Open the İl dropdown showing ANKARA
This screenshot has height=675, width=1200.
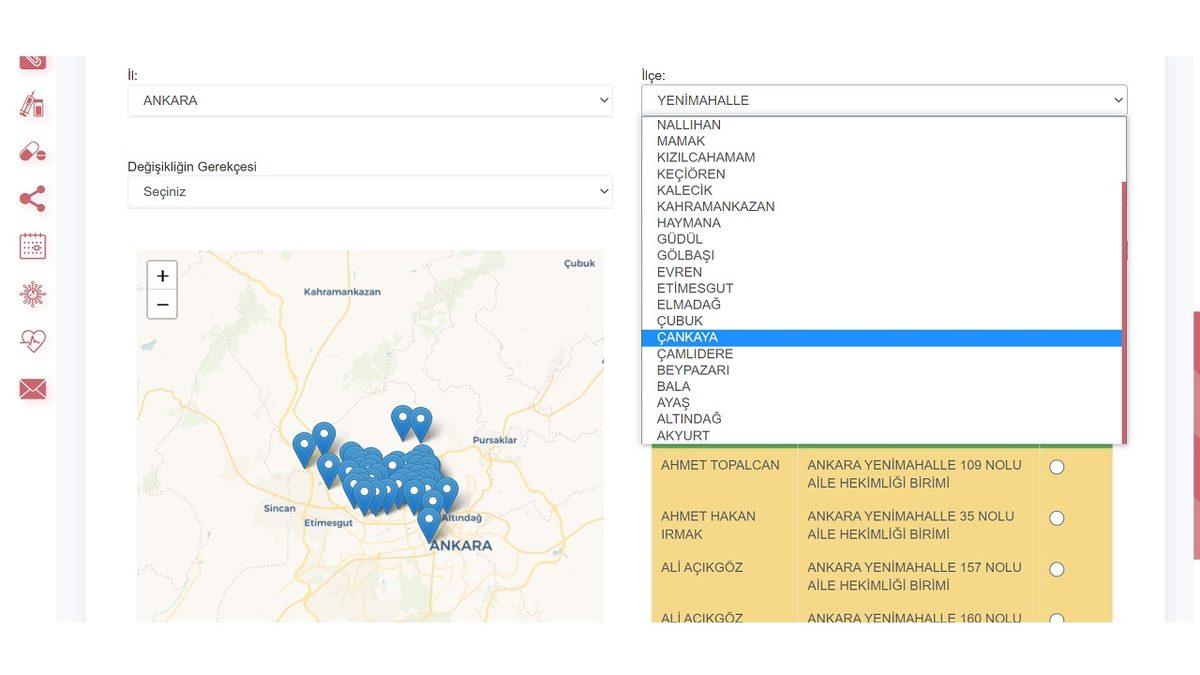tap(369, 100)
